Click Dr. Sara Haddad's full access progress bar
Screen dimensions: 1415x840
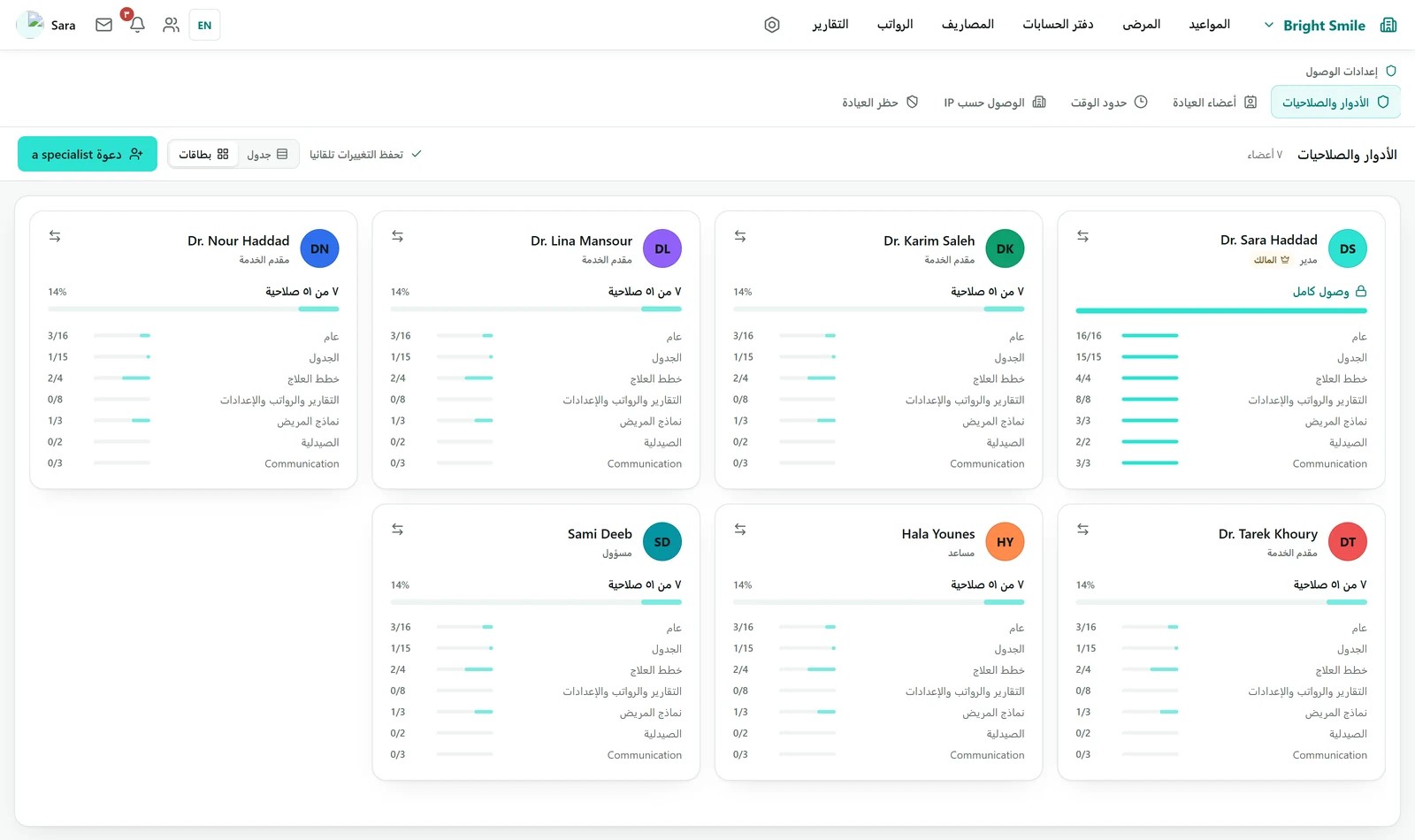[1221, 310]
